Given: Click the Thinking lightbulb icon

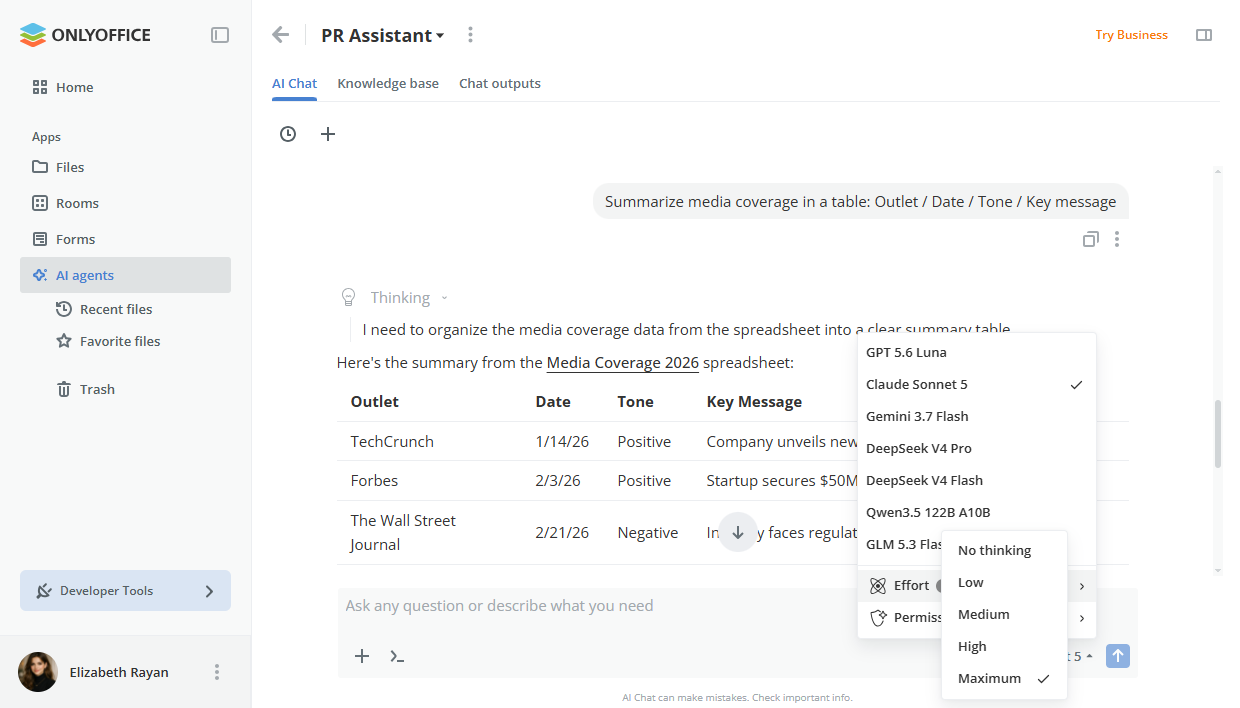Looking at the screenshot, I should point(348,297).
